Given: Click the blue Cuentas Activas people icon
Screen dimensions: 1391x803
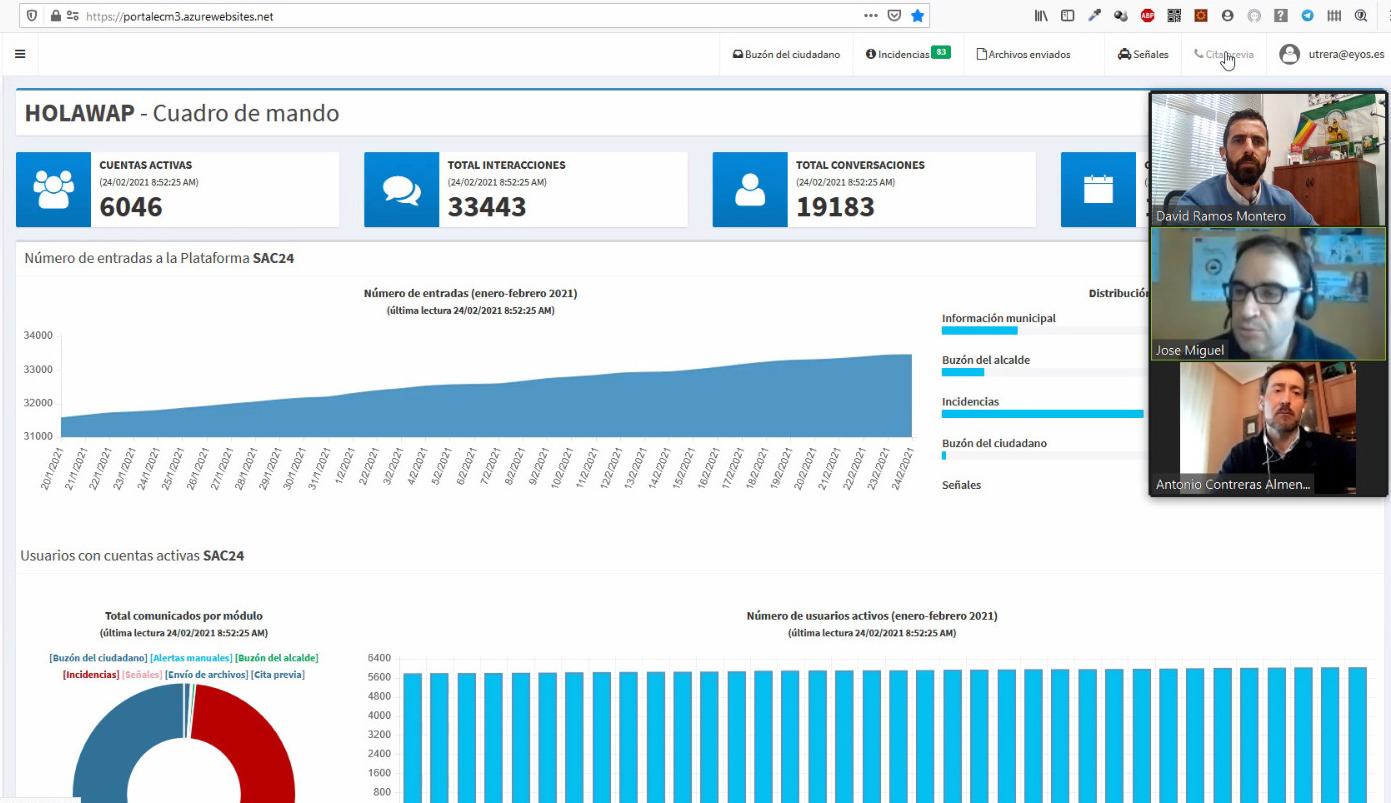Looking at the screenshot, I should tap(53, 190).
